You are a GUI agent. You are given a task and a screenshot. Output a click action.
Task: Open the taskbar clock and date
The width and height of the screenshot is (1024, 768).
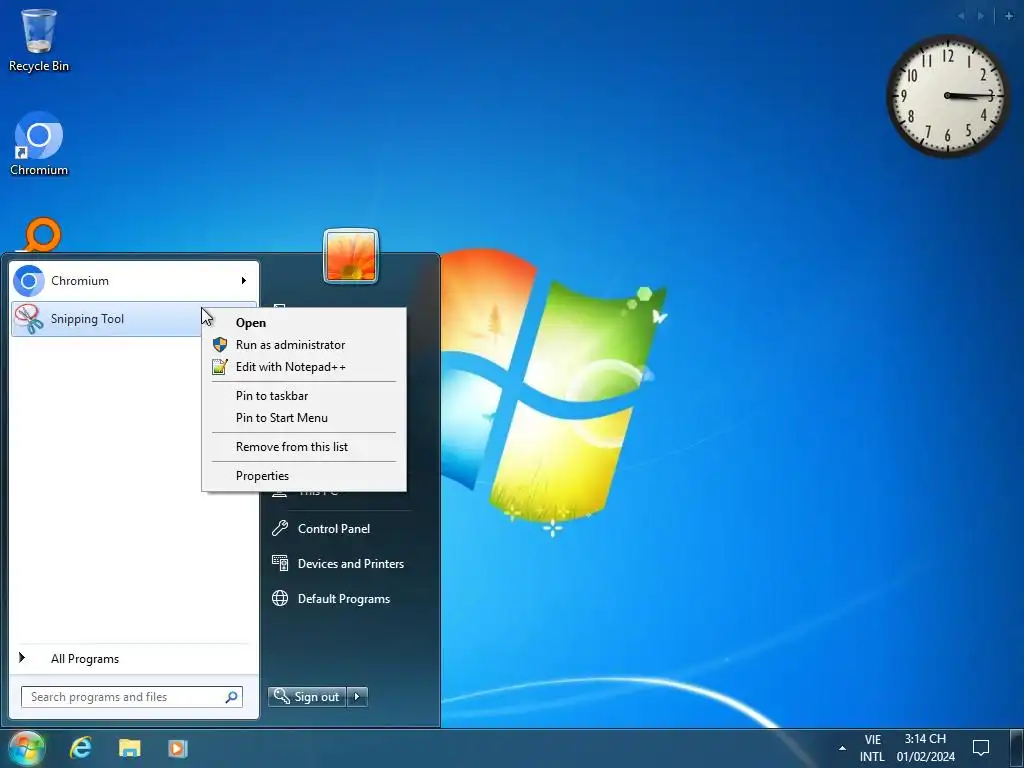point(925,748)
